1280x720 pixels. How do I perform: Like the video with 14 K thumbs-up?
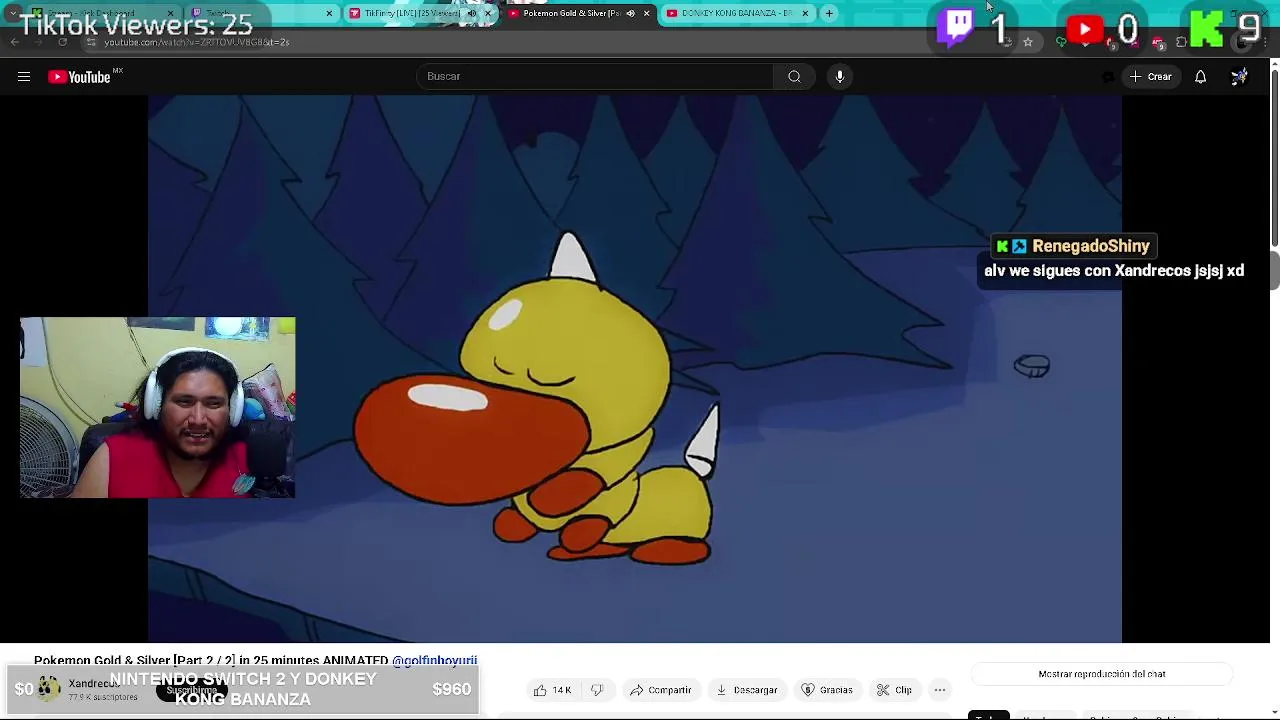pos(552,690)
